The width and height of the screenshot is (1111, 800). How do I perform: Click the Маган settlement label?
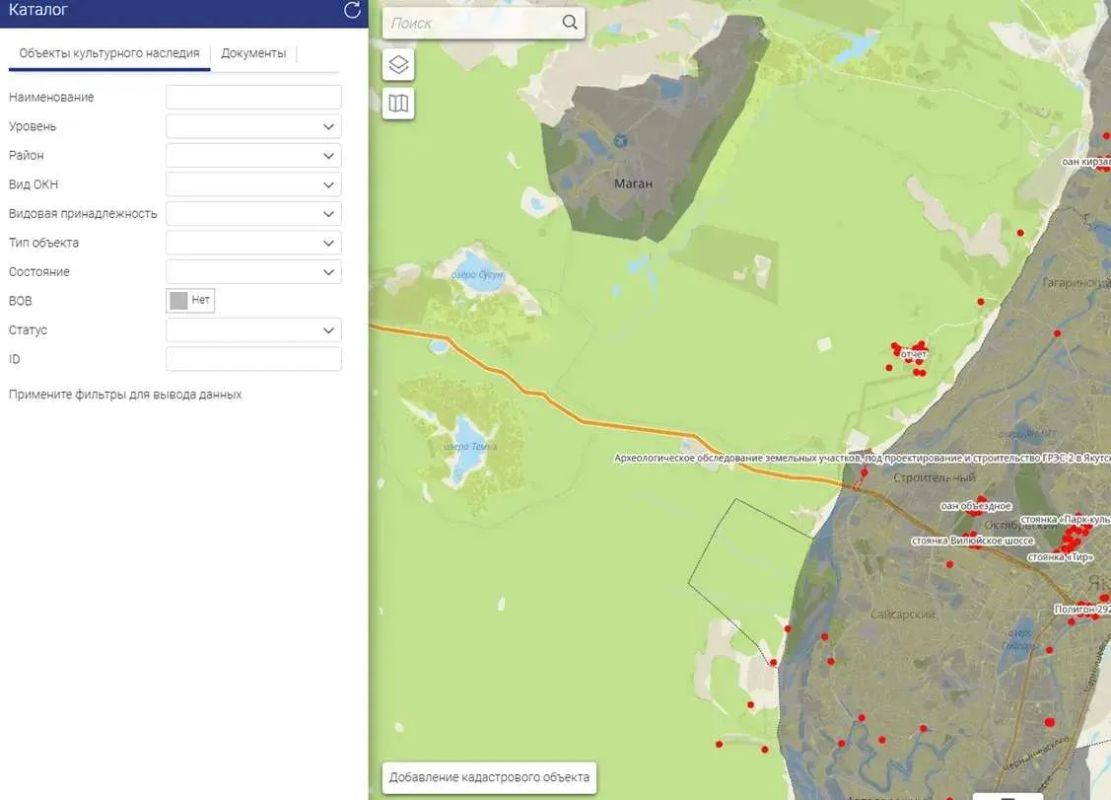tap(633, 184)
